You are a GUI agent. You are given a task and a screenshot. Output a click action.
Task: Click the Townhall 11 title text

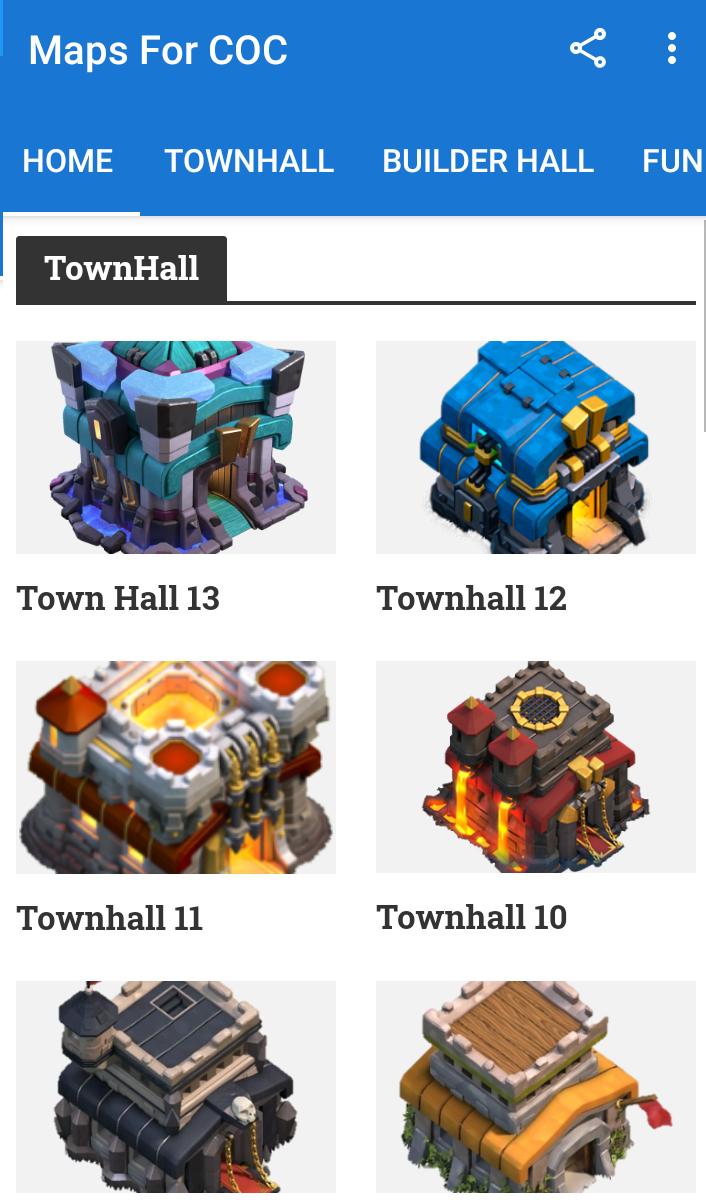coord(110,918)
